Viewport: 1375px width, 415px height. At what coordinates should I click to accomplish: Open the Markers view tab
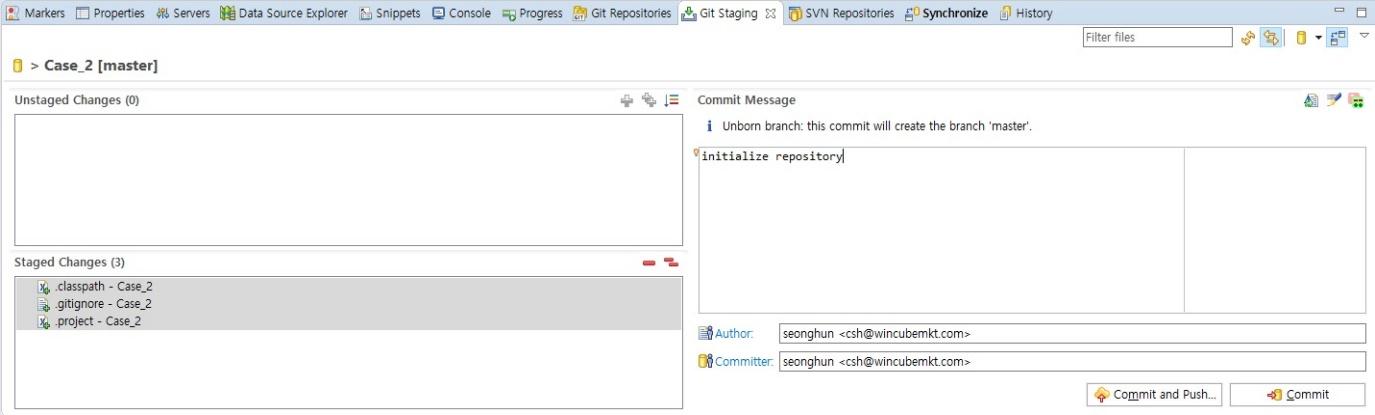click(37, 13)
